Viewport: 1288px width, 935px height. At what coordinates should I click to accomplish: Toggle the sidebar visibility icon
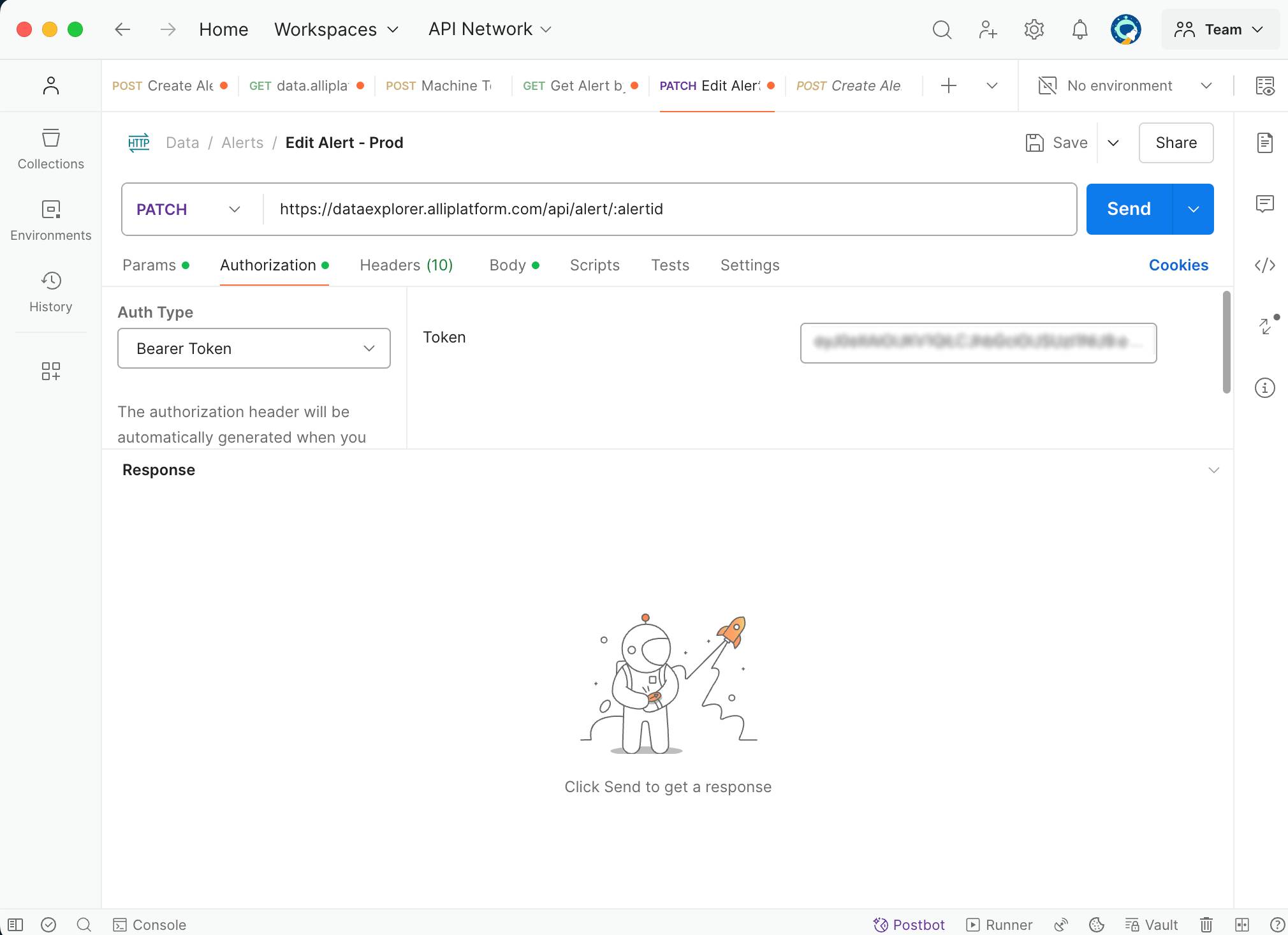tap(15, 924)
